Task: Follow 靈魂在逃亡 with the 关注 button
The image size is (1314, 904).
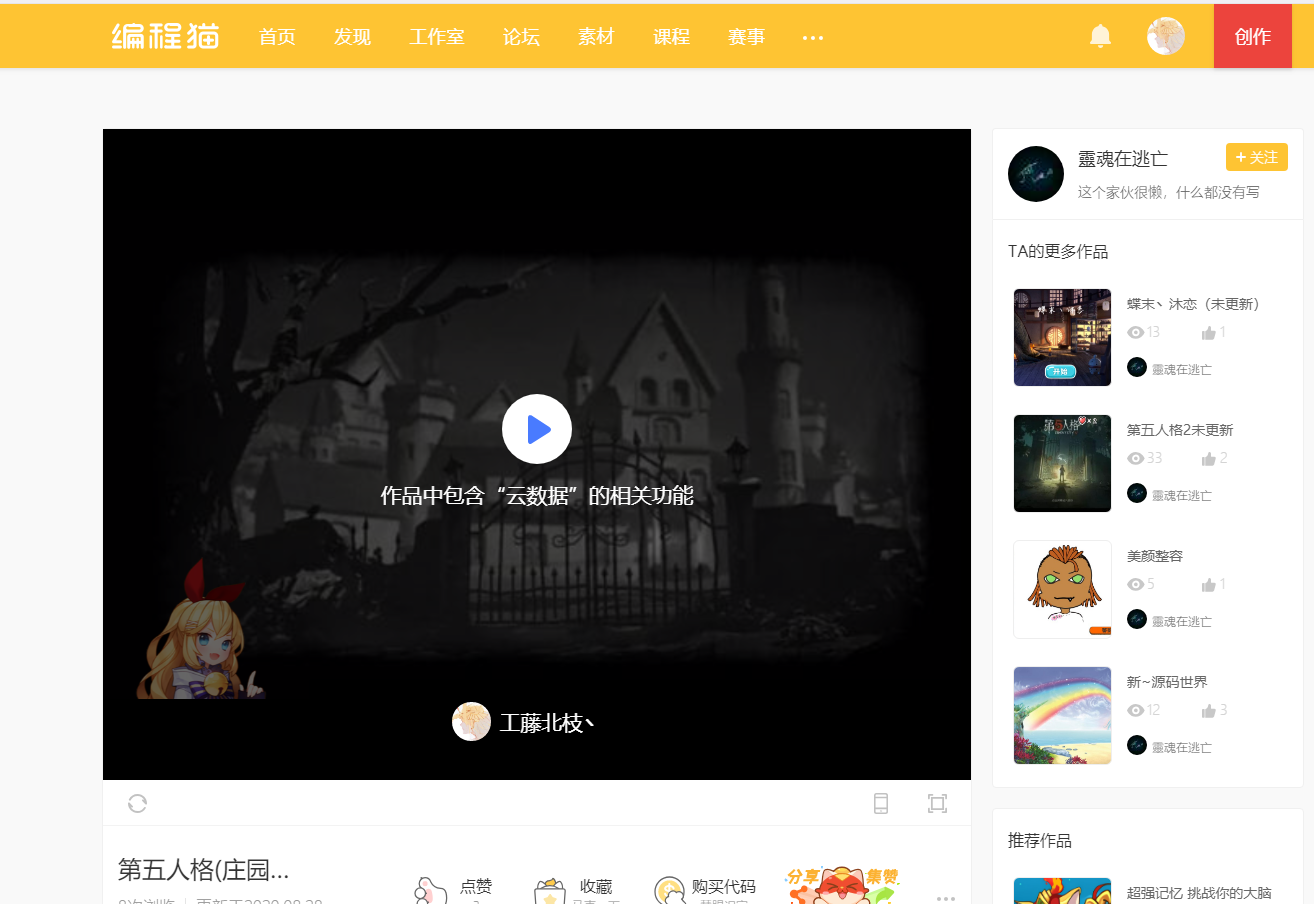Action: tap(1257, 157)
